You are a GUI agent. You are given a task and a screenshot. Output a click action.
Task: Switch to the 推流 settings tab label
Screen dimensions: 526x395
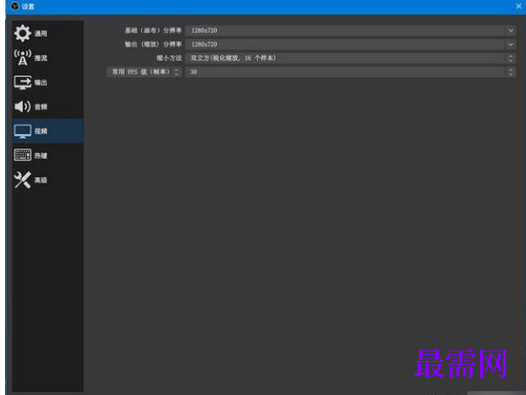(x=41, y=58)
